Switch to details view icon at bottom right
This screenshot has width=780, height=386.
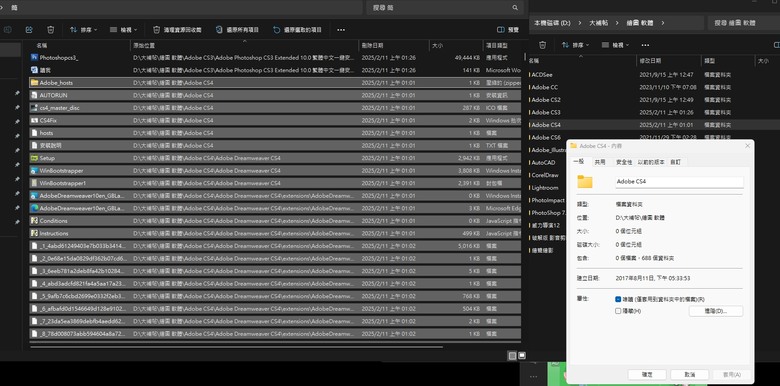(x=512, y=356)
